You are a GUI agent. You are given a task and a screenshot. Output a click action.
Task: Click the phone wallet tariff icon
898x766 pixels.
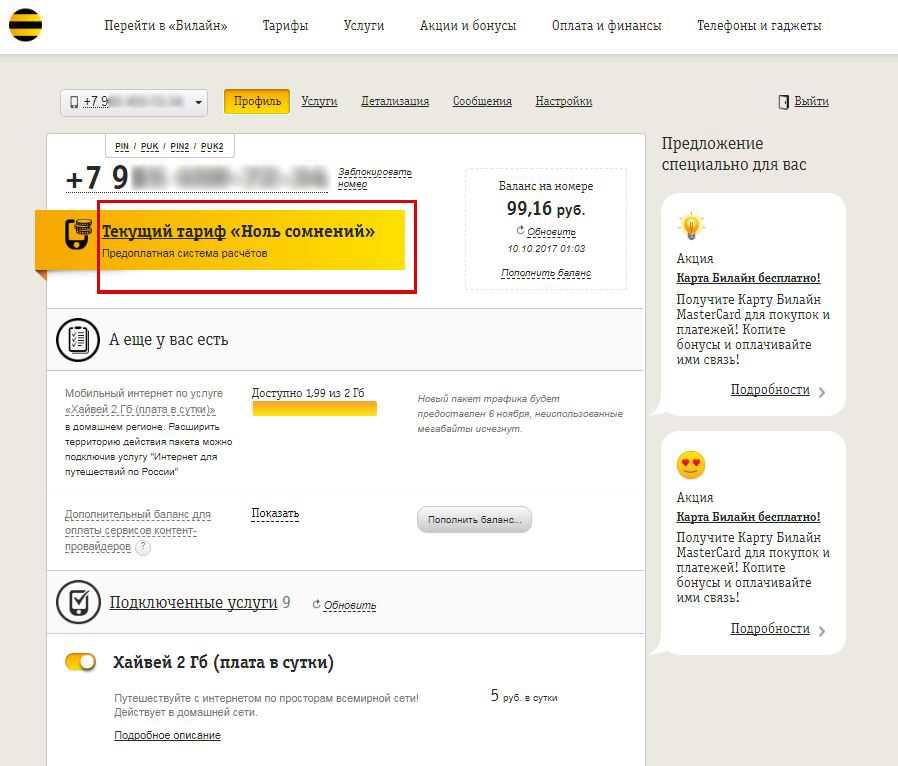click(x=79, y=234)
